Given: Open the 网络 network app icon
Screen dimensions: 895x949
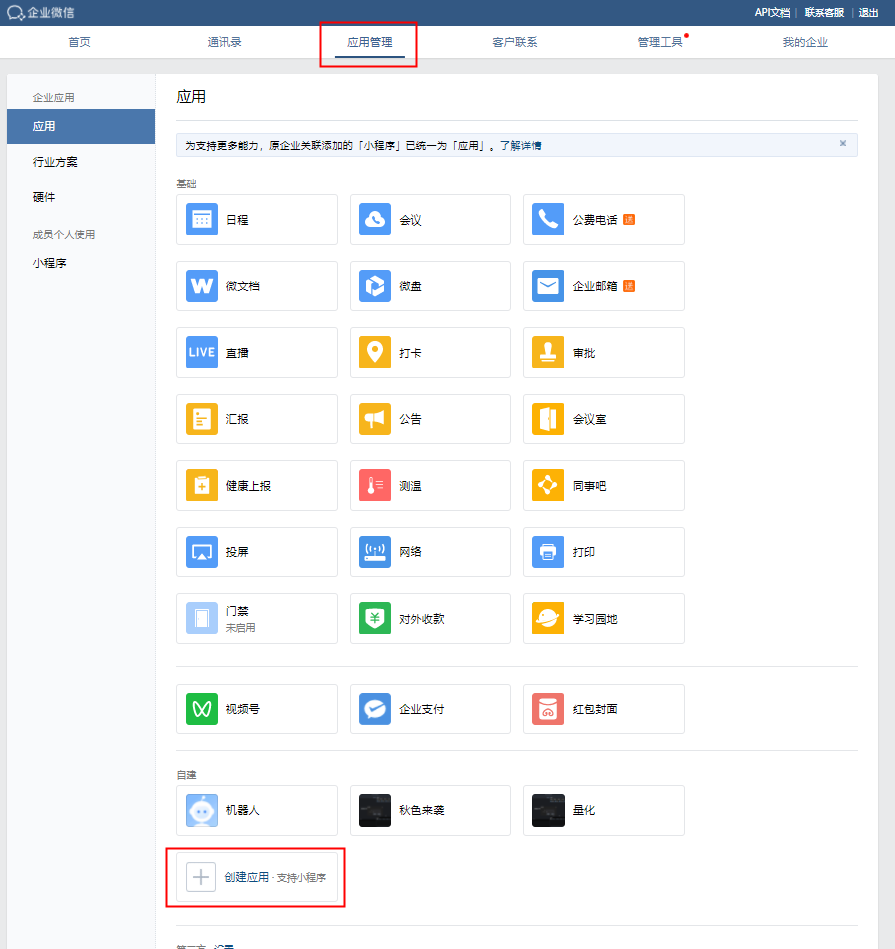Looking at the screenshot, I should click(375, 552).
